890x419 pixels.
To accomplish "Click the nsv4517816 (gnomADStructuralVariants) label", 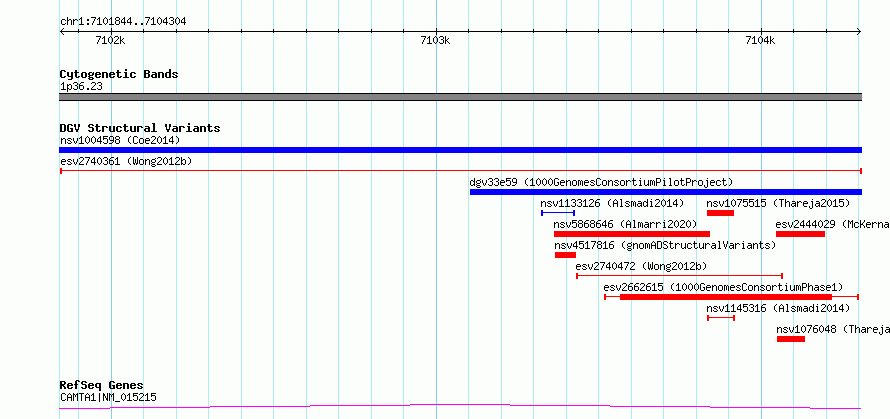I will pyautogui.click(x=665, y=245).
